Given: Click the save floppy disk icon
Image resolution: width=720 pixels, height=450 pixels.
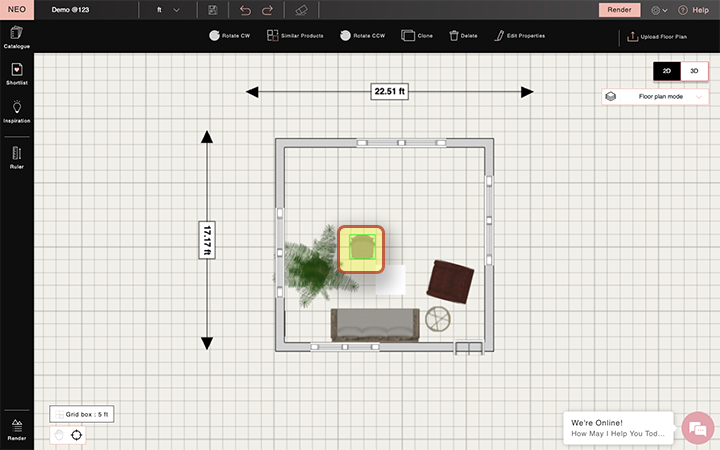Looking at the screenshot, I should pyautogui.click(x=213, y=10).
